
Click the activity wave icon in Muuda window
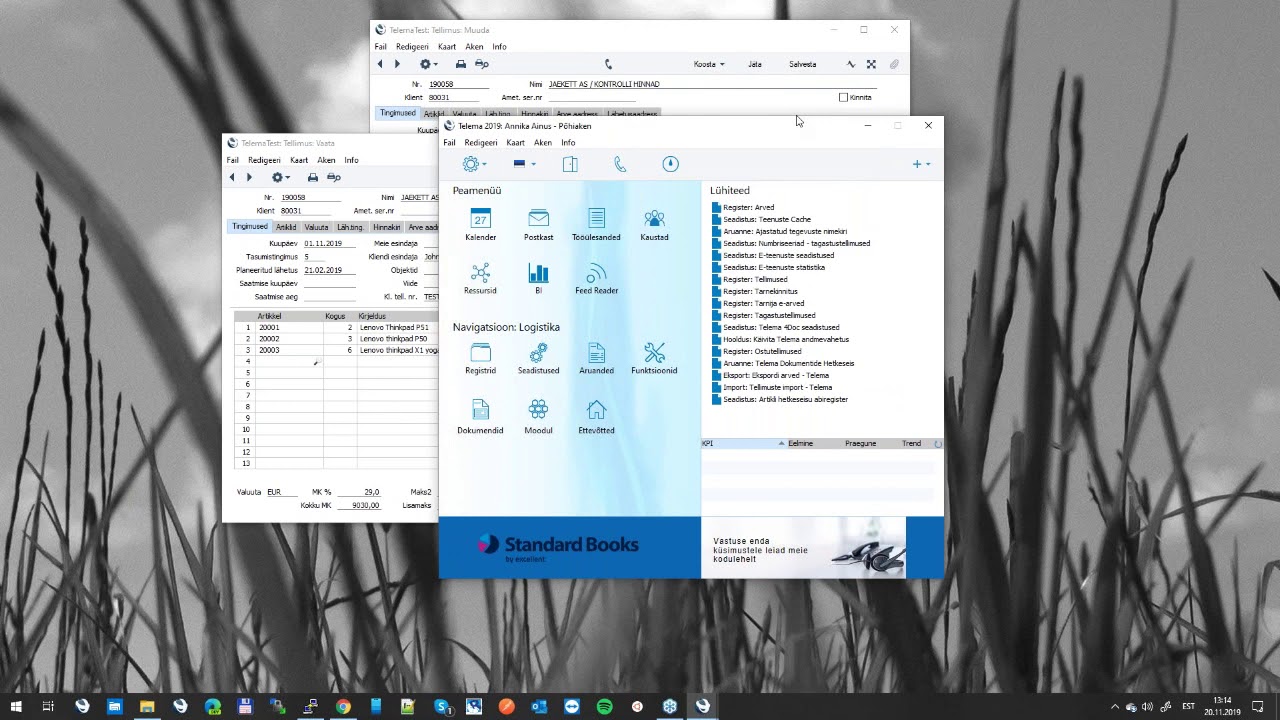tap(851, 64)
